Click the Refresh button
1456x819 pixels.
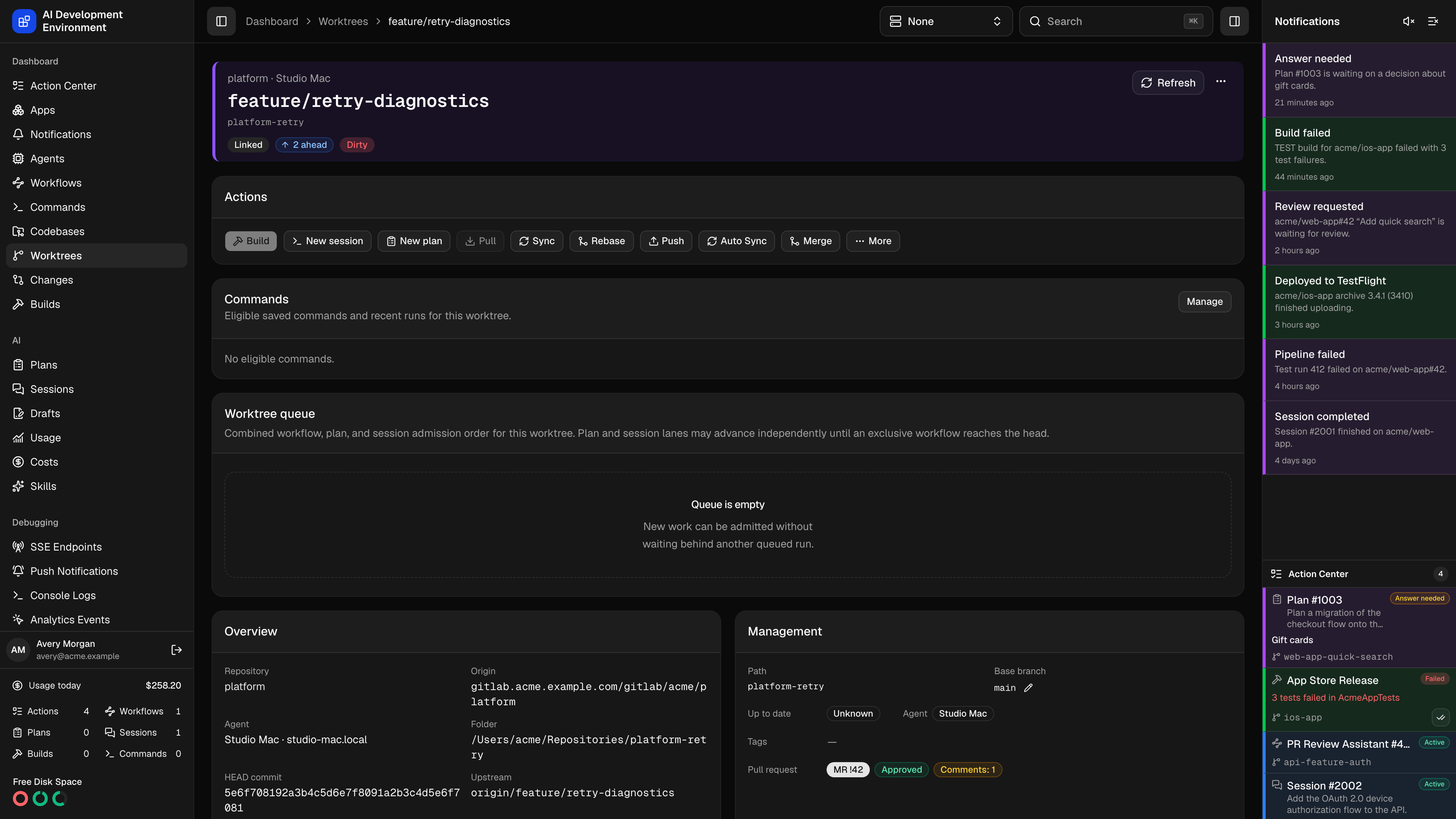1168,83
